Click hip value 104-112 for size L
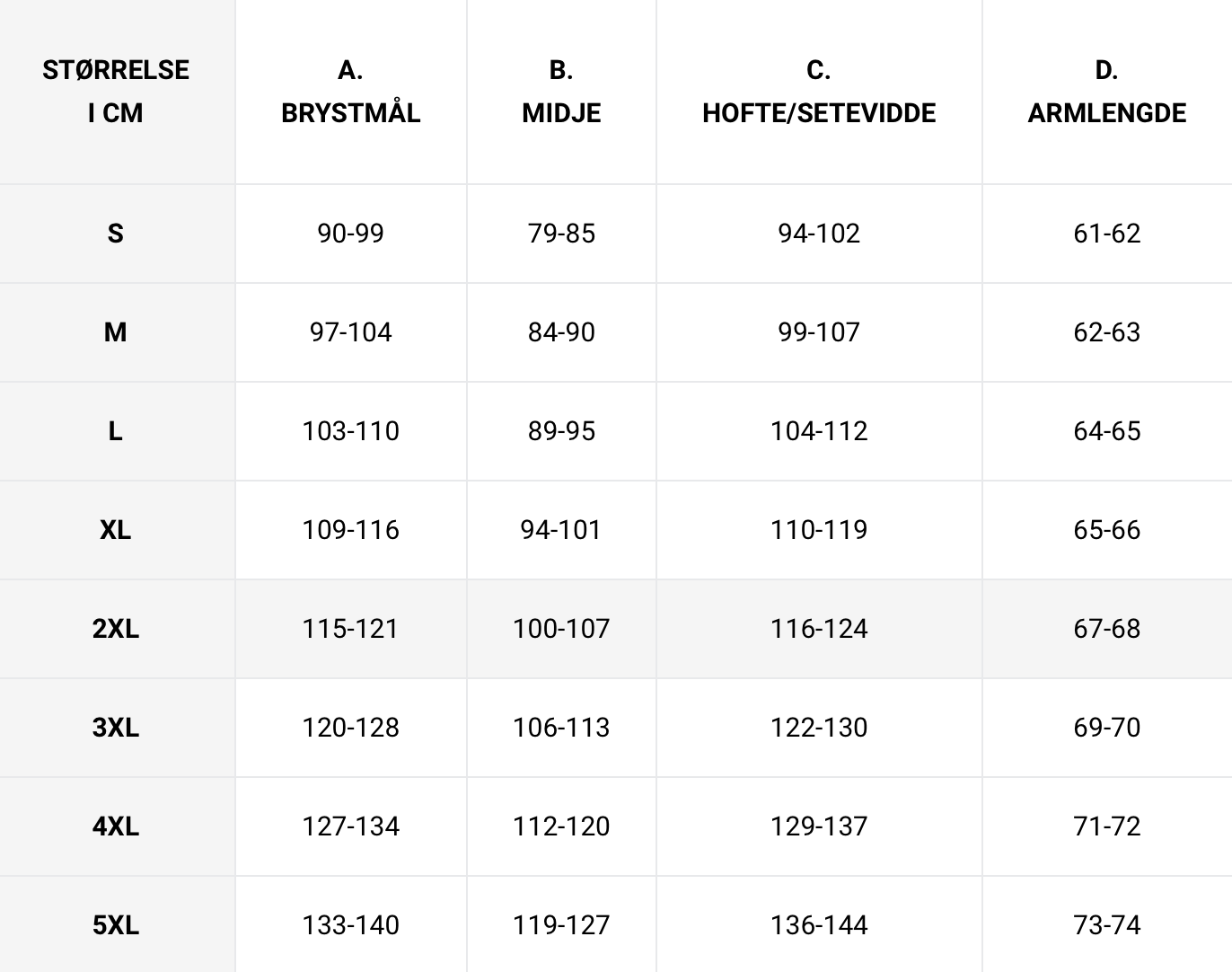1232x972 pixels. pyautogui.click(x=819, y=431)
